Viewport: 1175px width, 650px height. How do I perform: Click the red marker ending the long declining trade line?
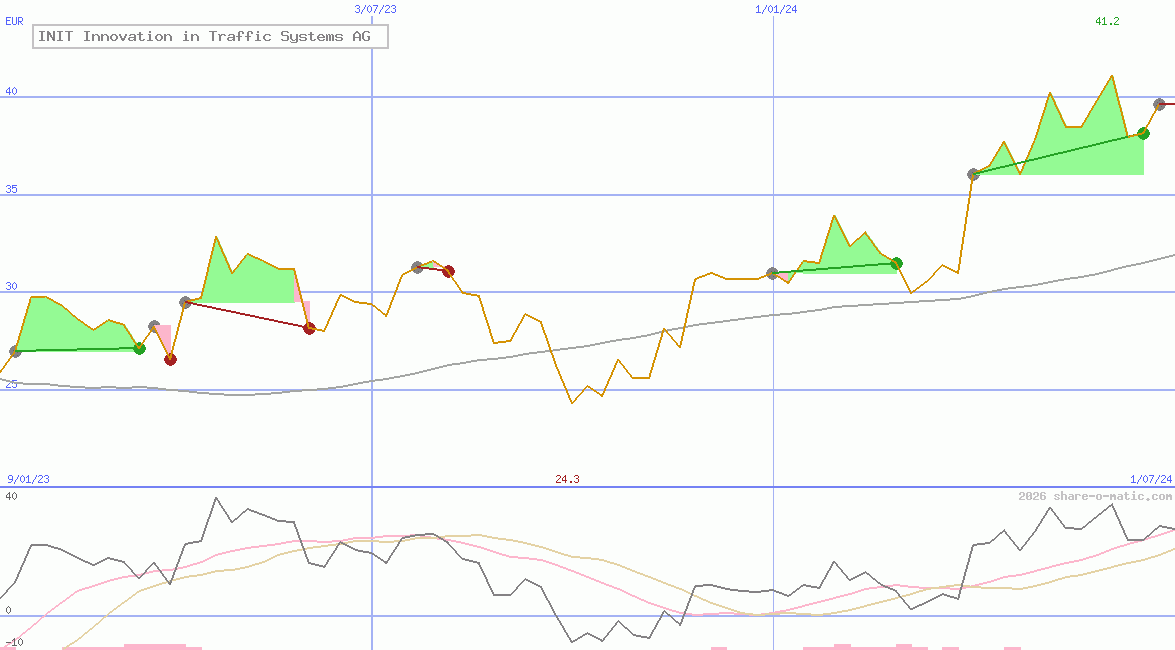click(x=309, y=328)
